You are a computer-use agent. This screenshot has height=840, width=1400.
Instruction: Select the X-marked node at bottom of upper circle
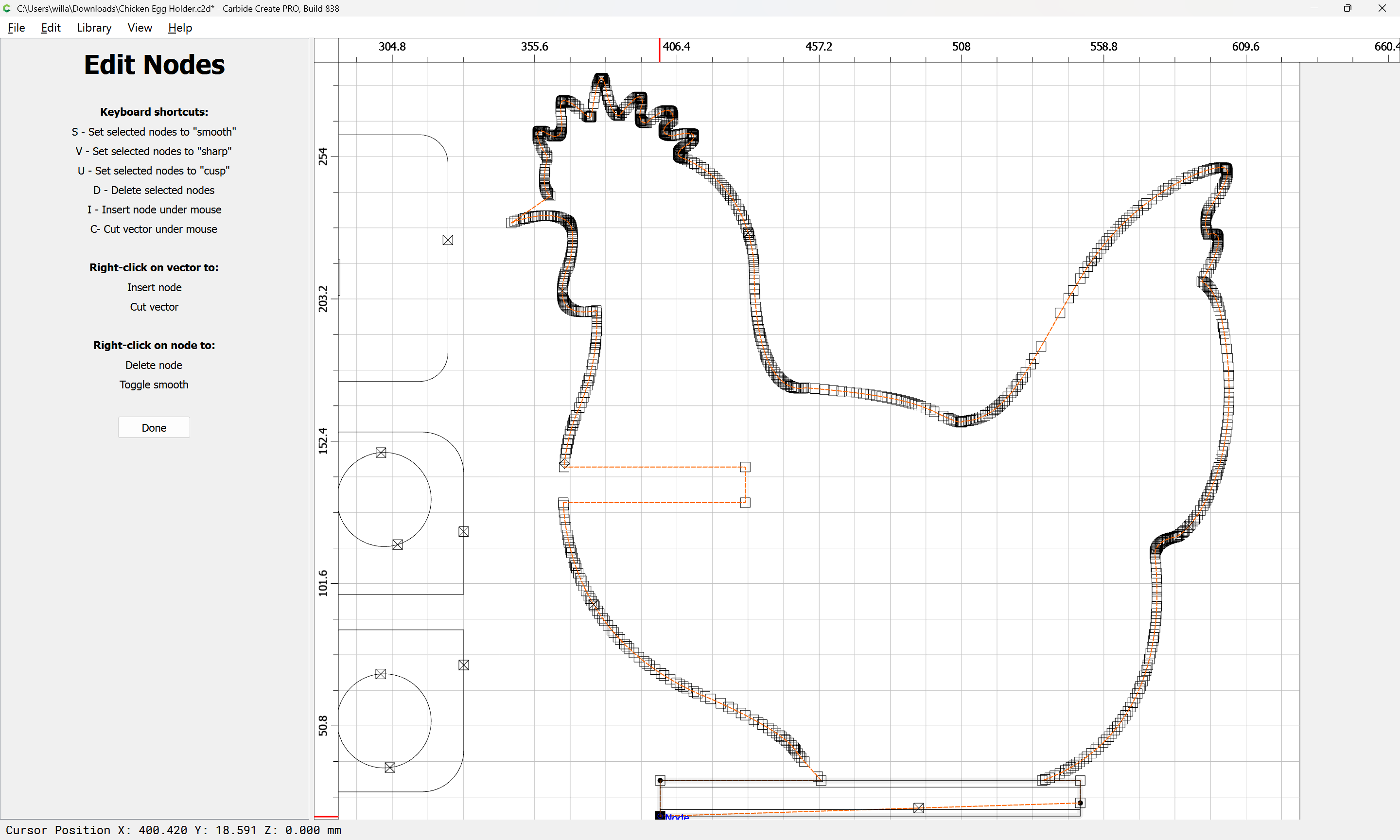[x=398, y=544]
